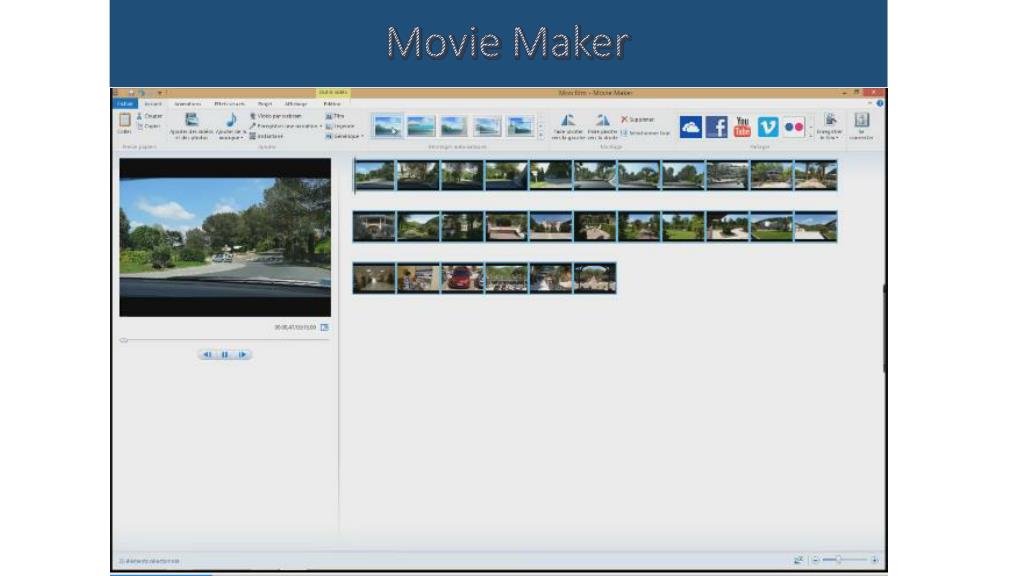1024x576 pixels.
Task: Insert a Titre title clip
Action: pyautogui.click(x=335, y=116)
